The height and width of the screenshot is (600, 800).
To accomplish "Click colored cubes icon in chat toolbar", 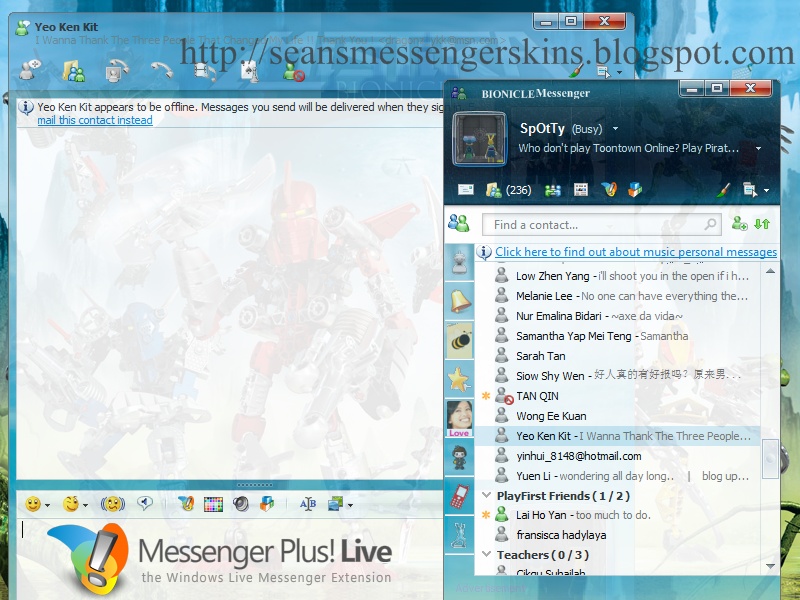I will point(267,504).
